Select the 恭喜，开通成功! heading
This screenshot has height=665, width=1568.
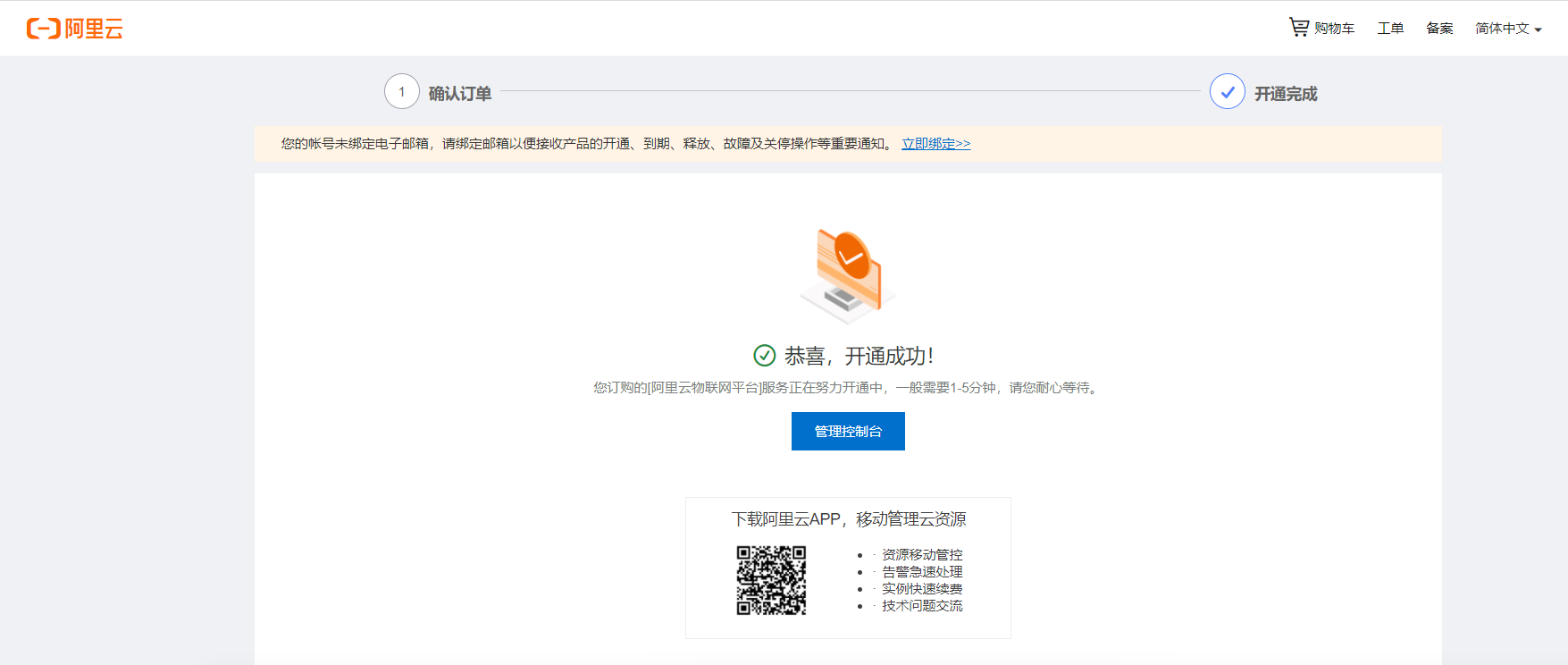tap(859, 357)
